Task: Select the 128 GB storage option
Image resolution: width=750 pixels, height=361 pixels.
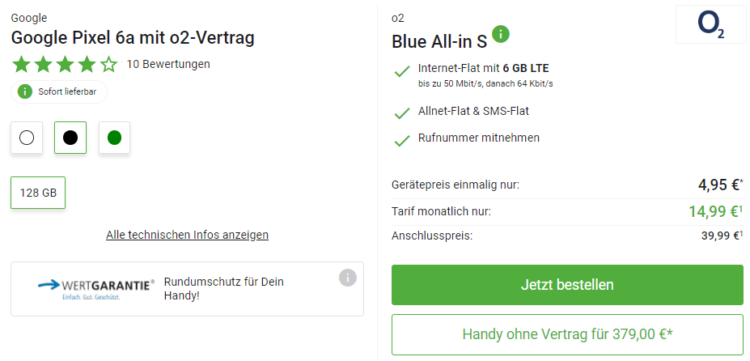Action: [38, 193]
